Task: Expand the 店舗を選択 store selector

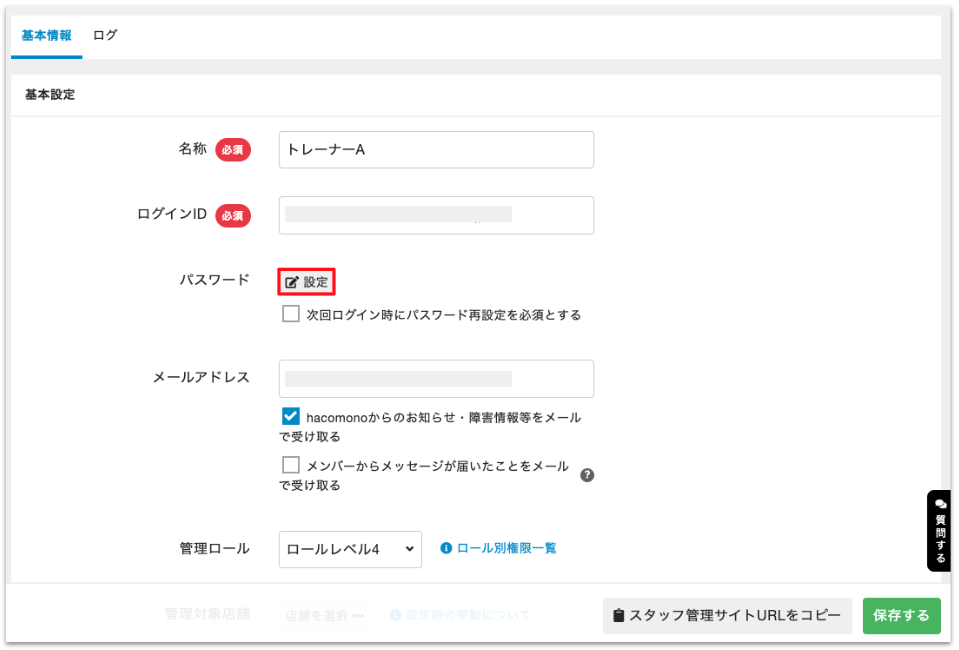Action: (325, 615)
